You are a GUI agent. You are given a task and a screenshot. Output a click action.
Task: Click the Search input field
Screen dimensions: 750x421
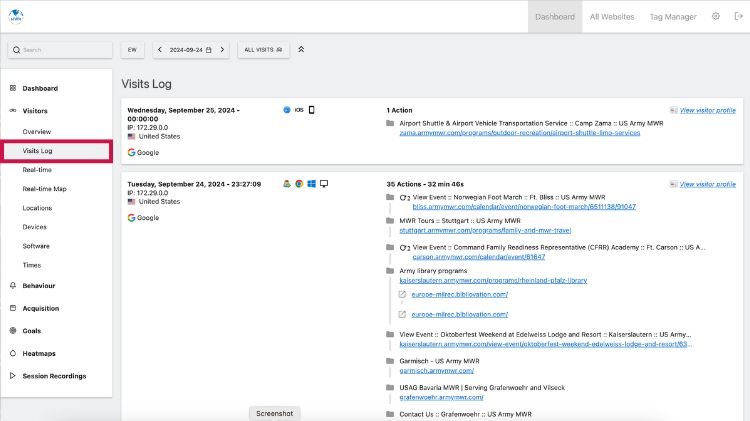tap(60, 49)
